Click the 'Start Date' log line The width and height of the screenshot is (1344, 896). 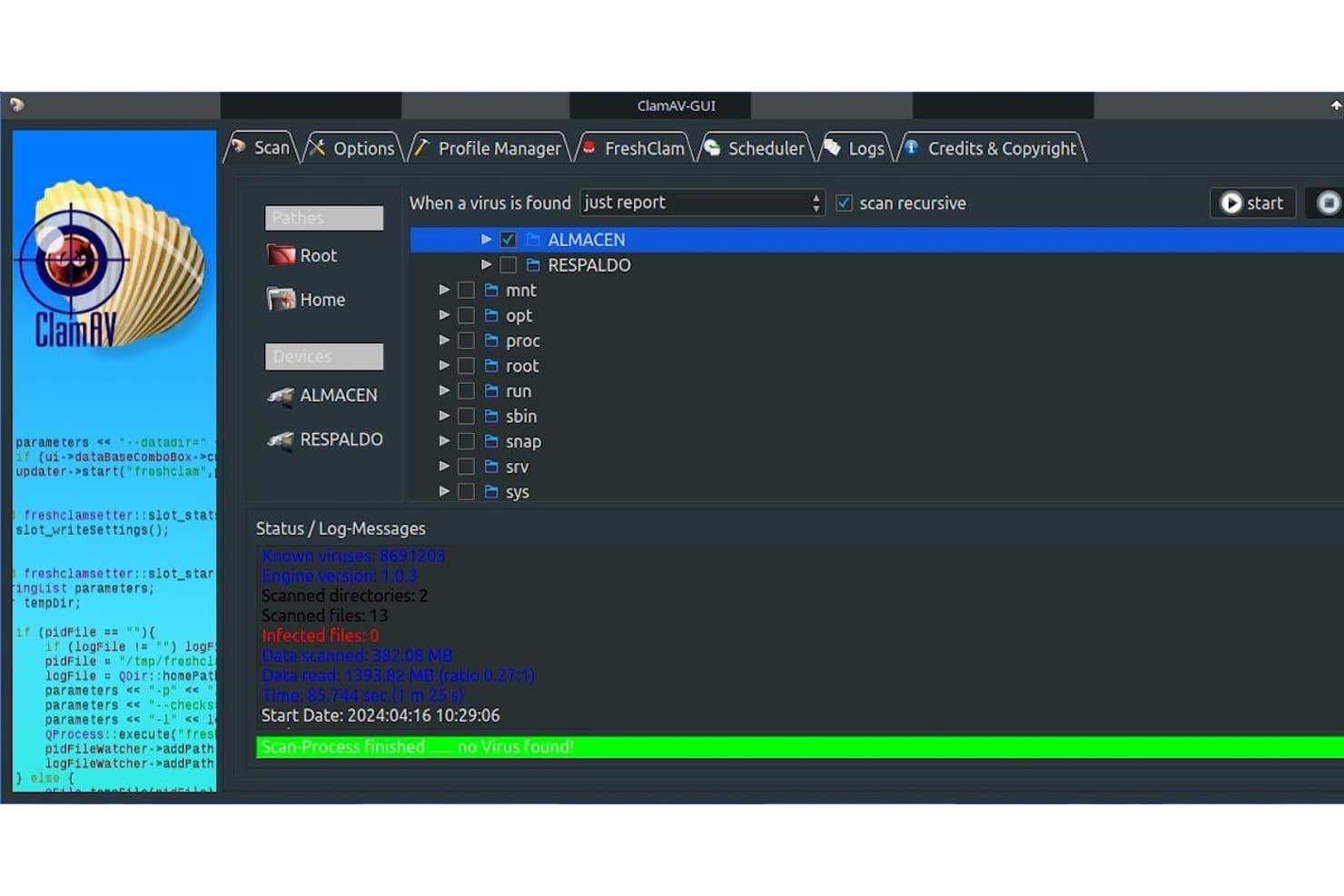380,715
